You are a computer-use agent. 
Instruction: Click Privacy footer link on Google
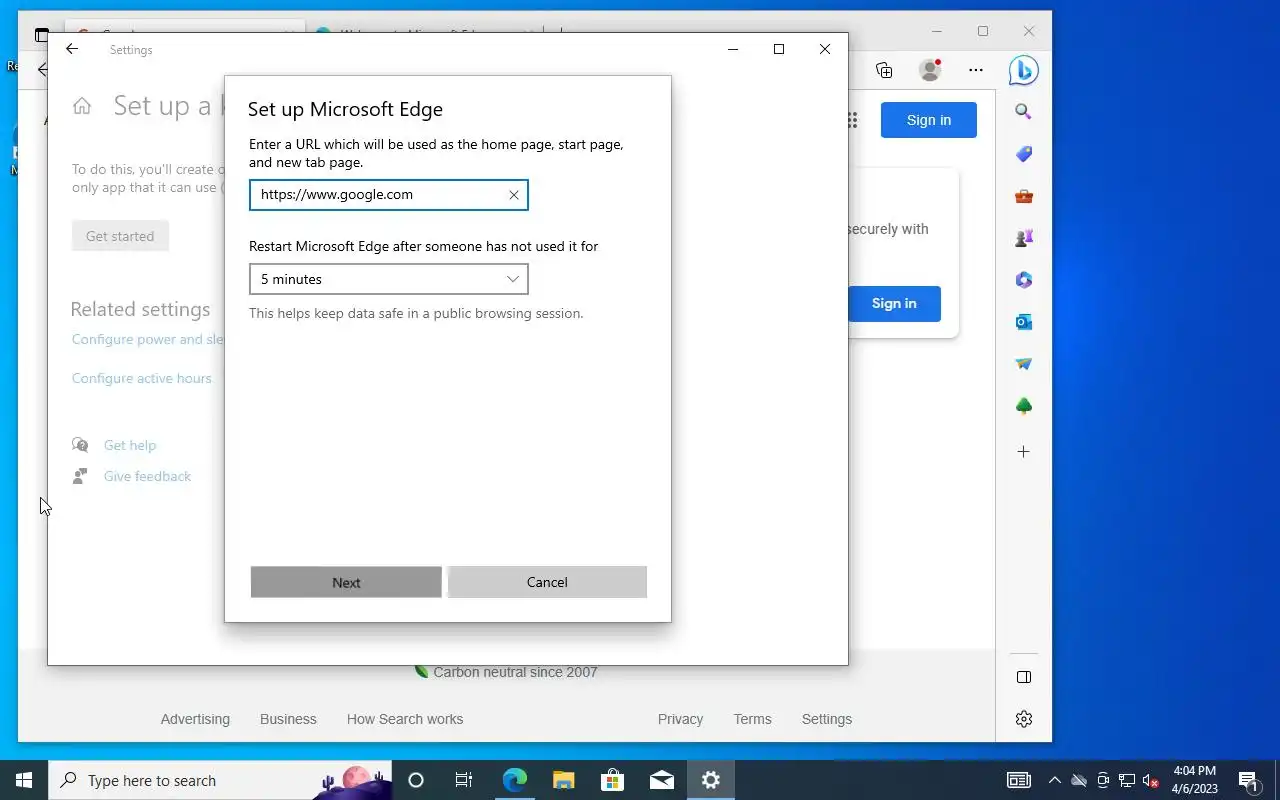tap(680, 719)
